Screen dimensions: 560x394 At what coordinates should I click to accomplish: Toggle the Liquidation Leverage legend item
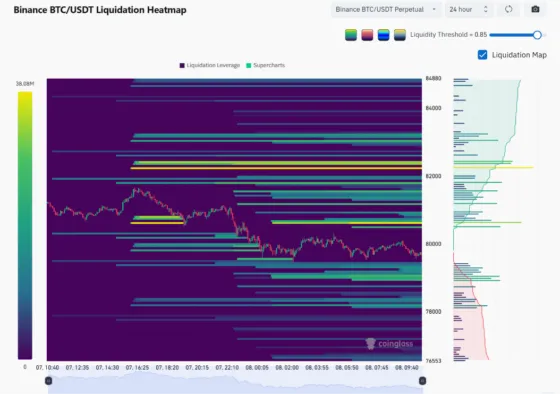[x=210, y=65]
